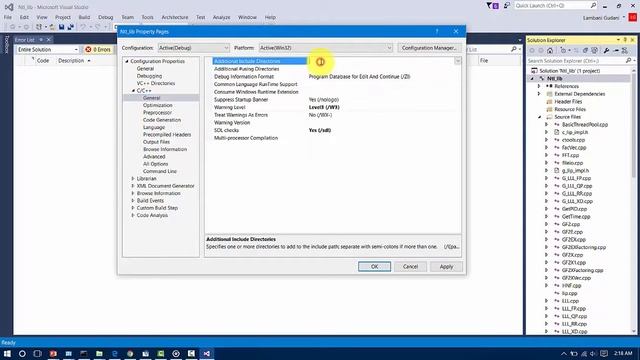This screenshot has width=640, height=360.
Task: Click the Visual Studio taskbar icon
Action: [x=207, y=353]
